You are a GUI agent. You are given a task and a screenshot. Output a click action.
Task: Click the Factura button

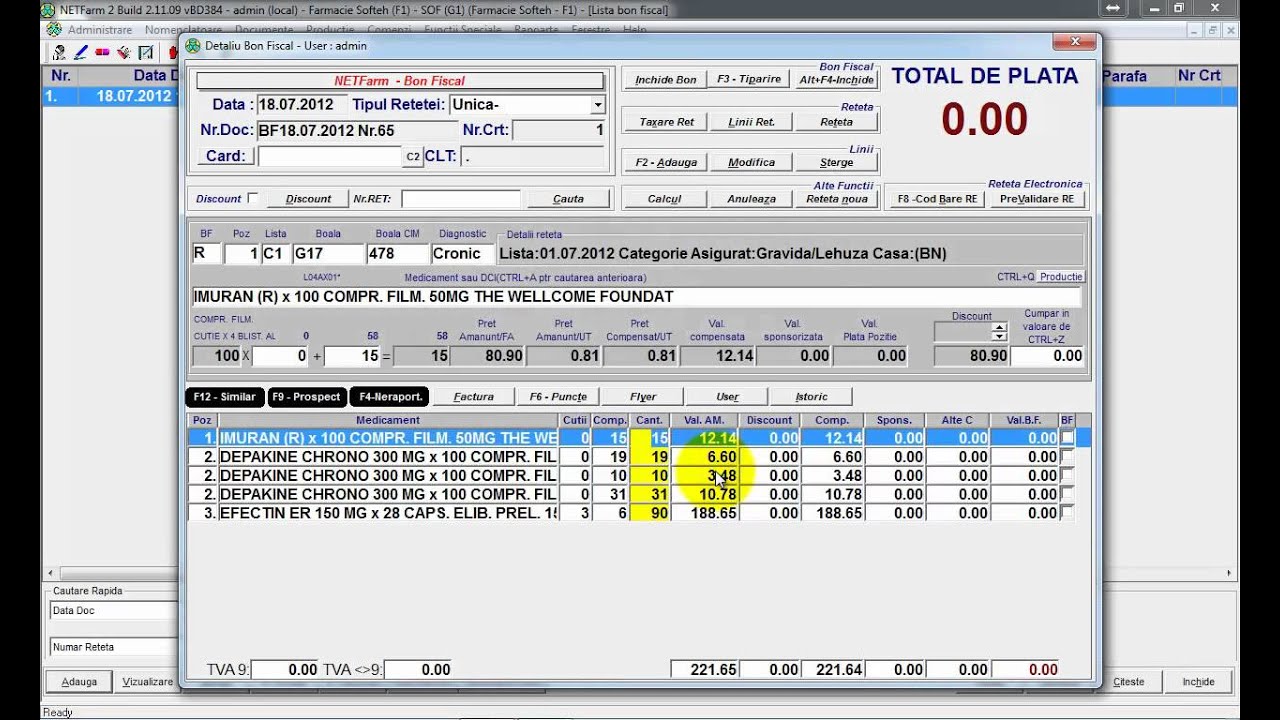[x=473, y=397]
